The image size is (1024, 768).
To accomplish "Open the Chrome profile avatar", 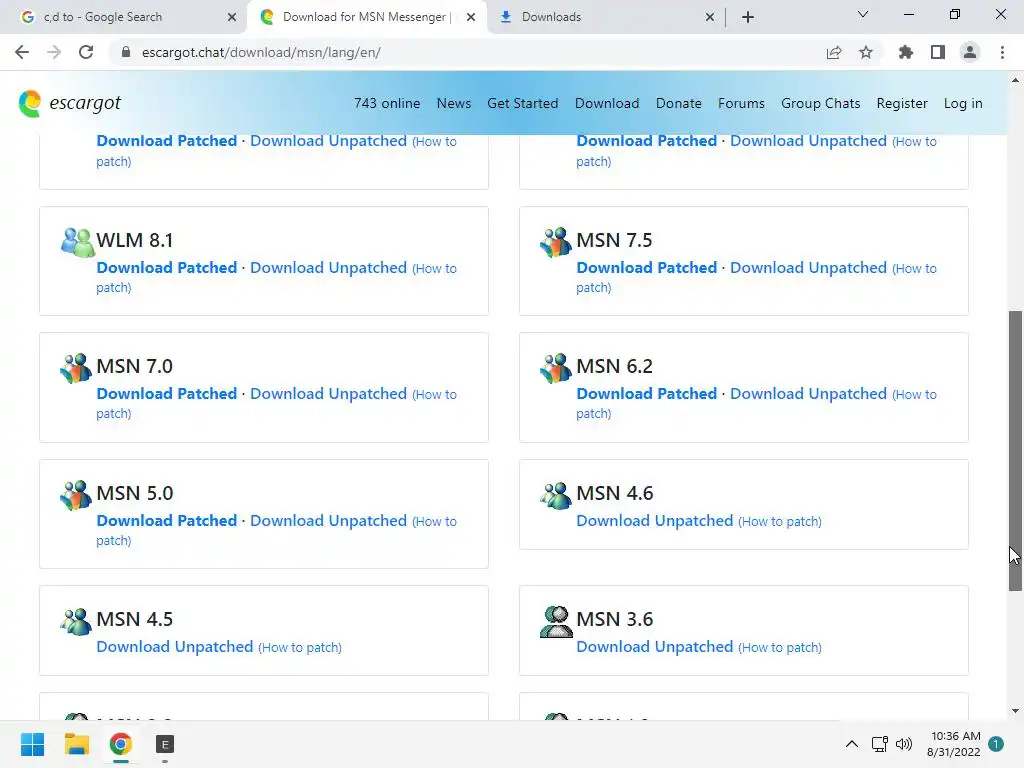I will point(970,52).
